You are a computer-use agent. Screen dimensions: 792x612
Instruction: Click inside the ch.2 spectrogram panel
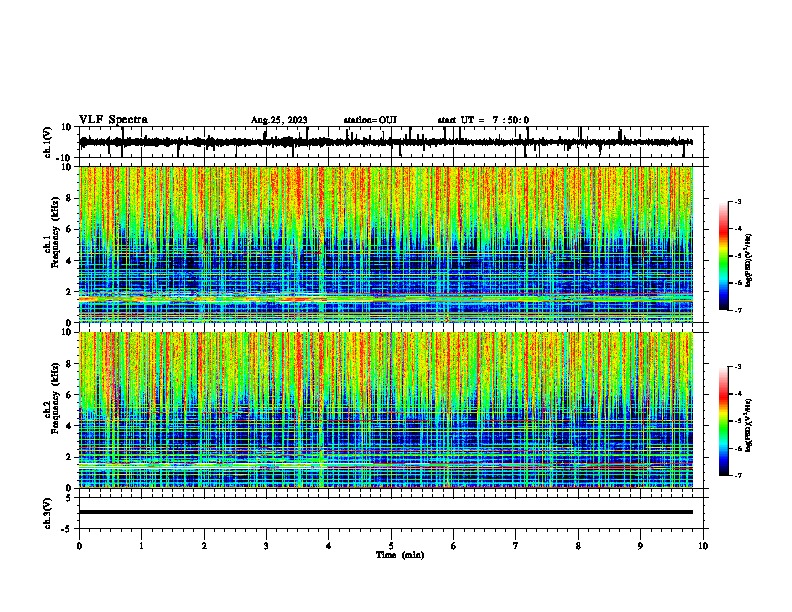(x=386, y=410)
